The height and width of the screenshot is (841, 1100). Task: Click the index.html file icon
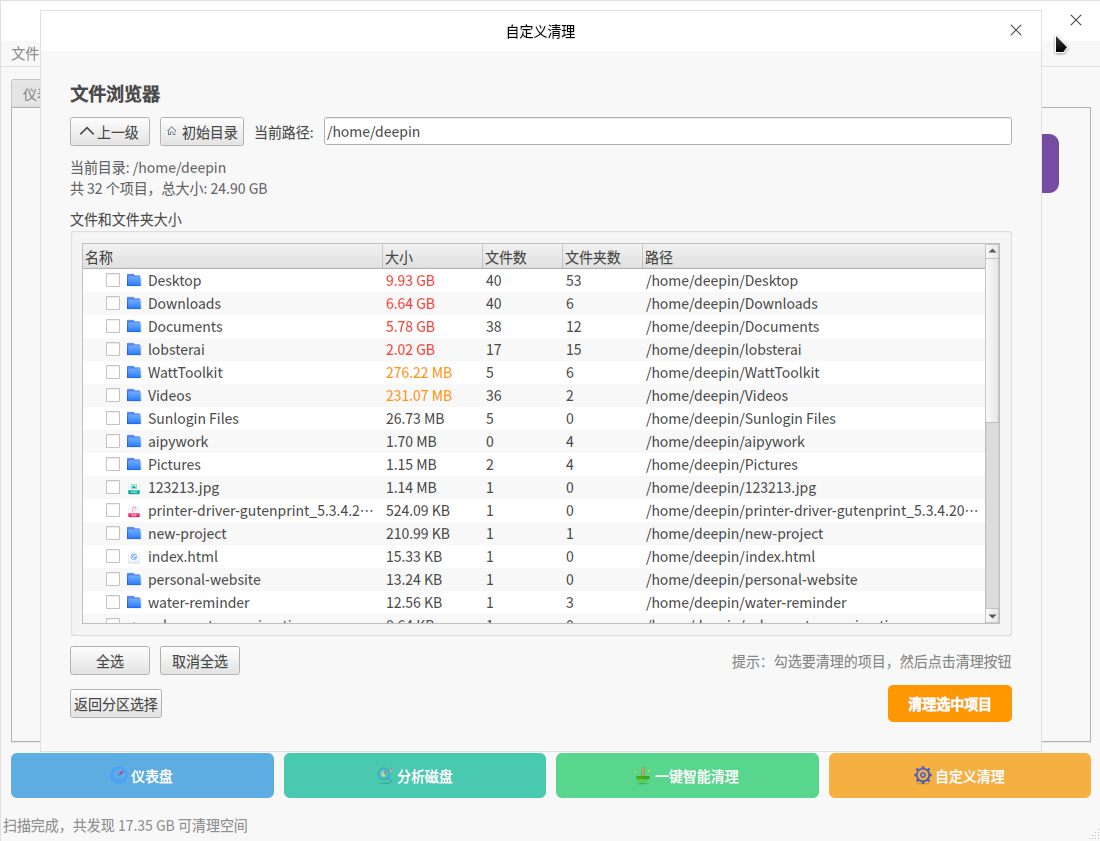click(x=134, y=557)
